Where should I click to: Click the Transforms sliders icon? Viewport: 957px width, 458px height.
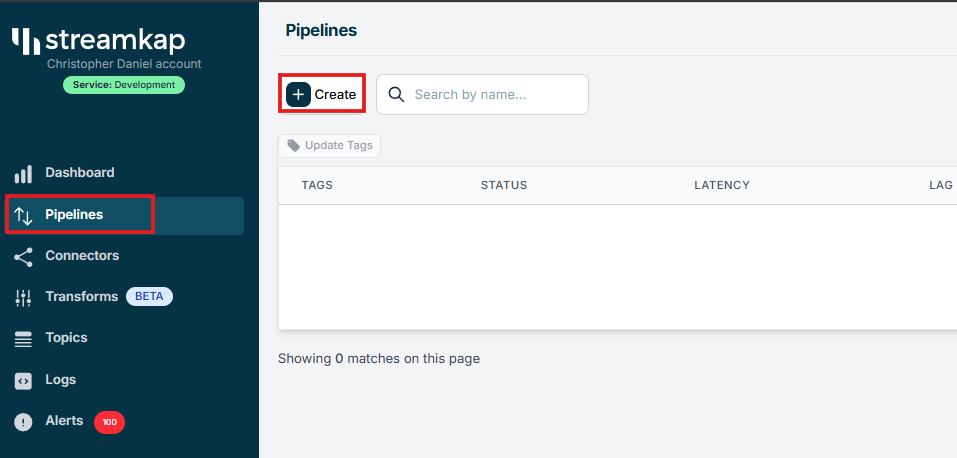[x=23, y=298]
